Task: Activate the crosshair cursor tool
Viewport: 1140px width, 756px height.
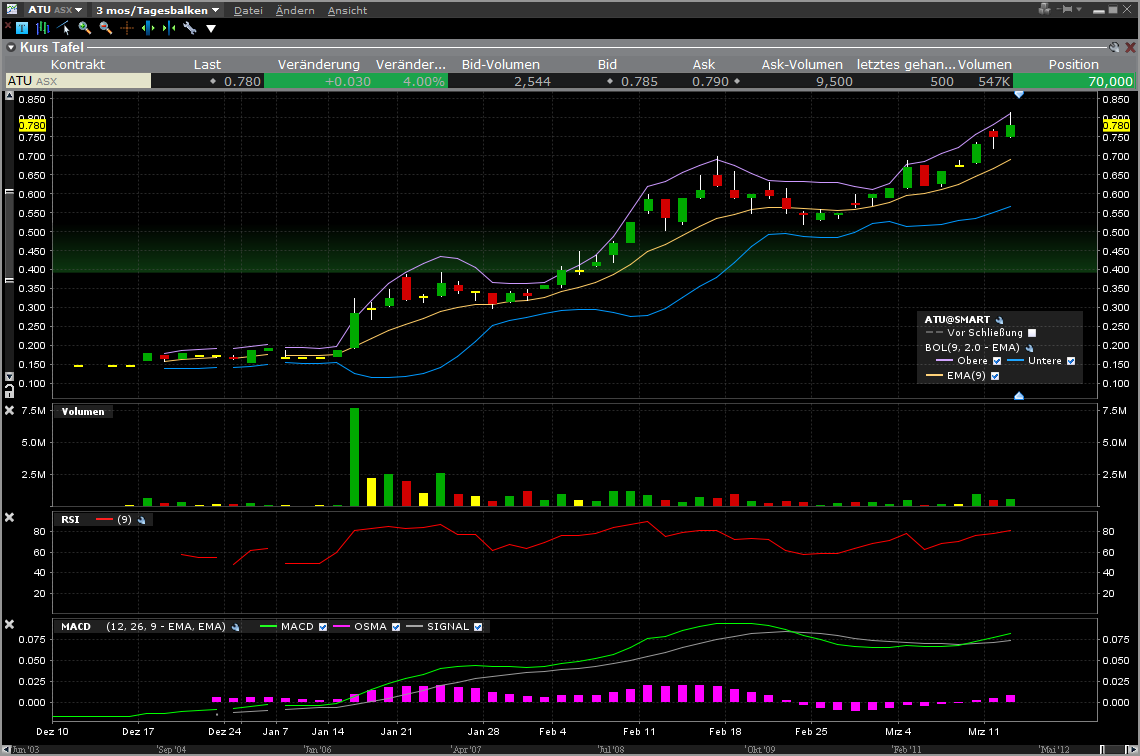Action: click(127, 28)
